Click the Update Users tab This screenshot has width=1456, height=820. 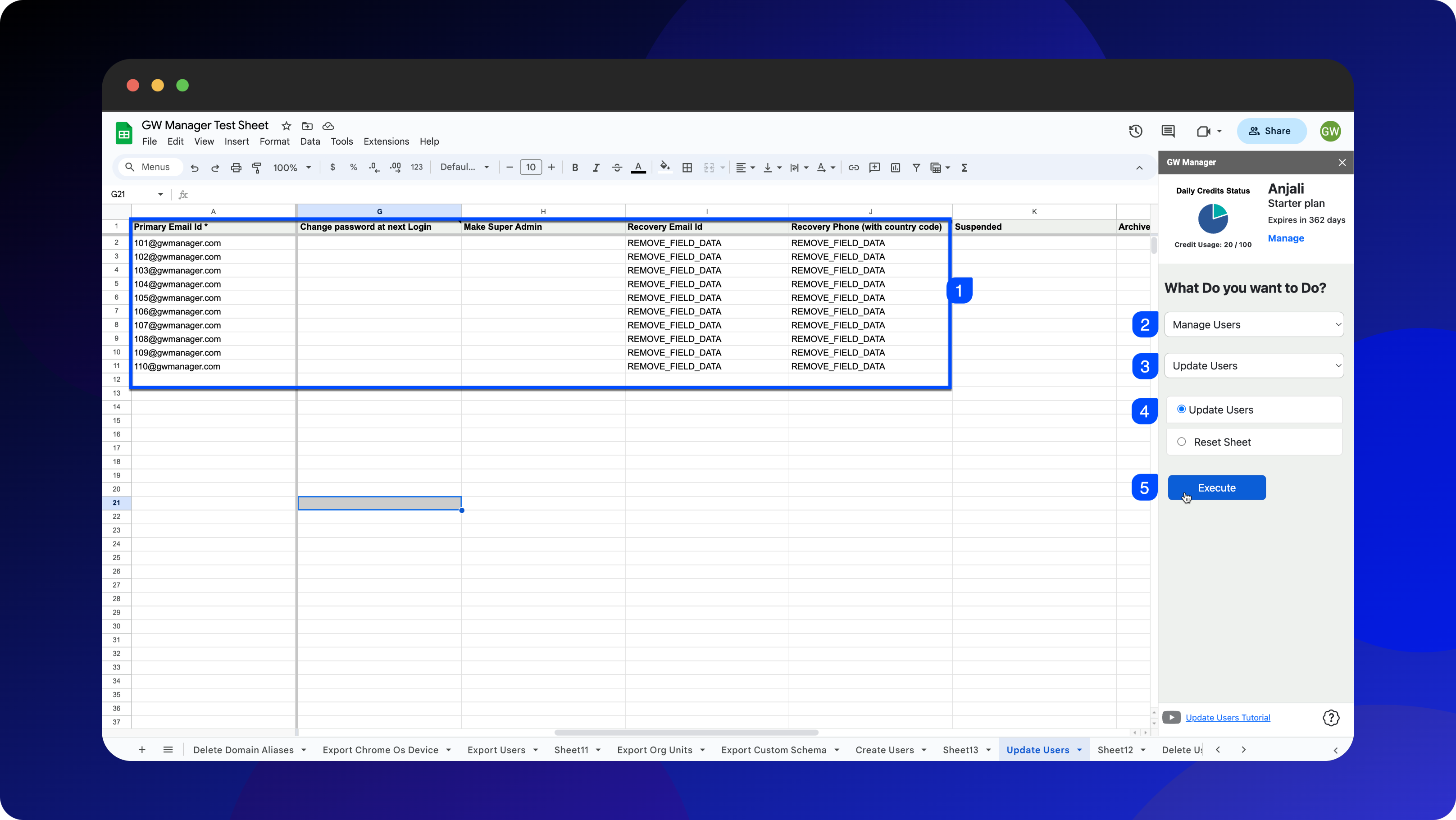(x=1038, y=749)
